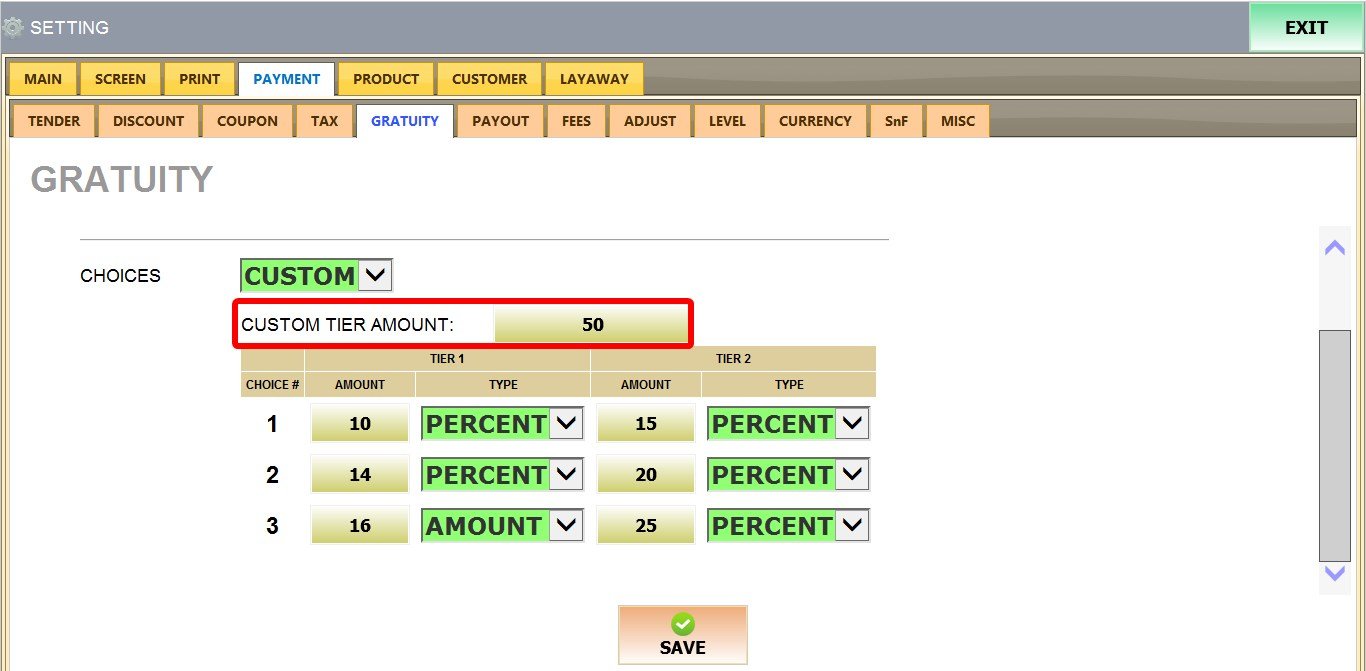
Task: Select the CURRENCY sub-tab
Action: point(815,121)
